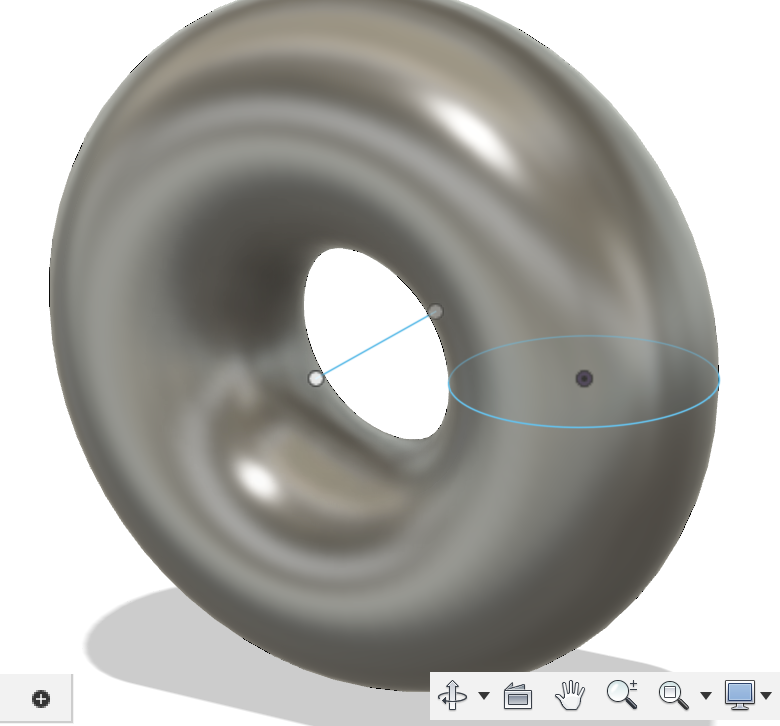The width and height of the screenshot is (780, 726).
Task: Expand the Zoom Window options arrow
Action: point(705,695)
